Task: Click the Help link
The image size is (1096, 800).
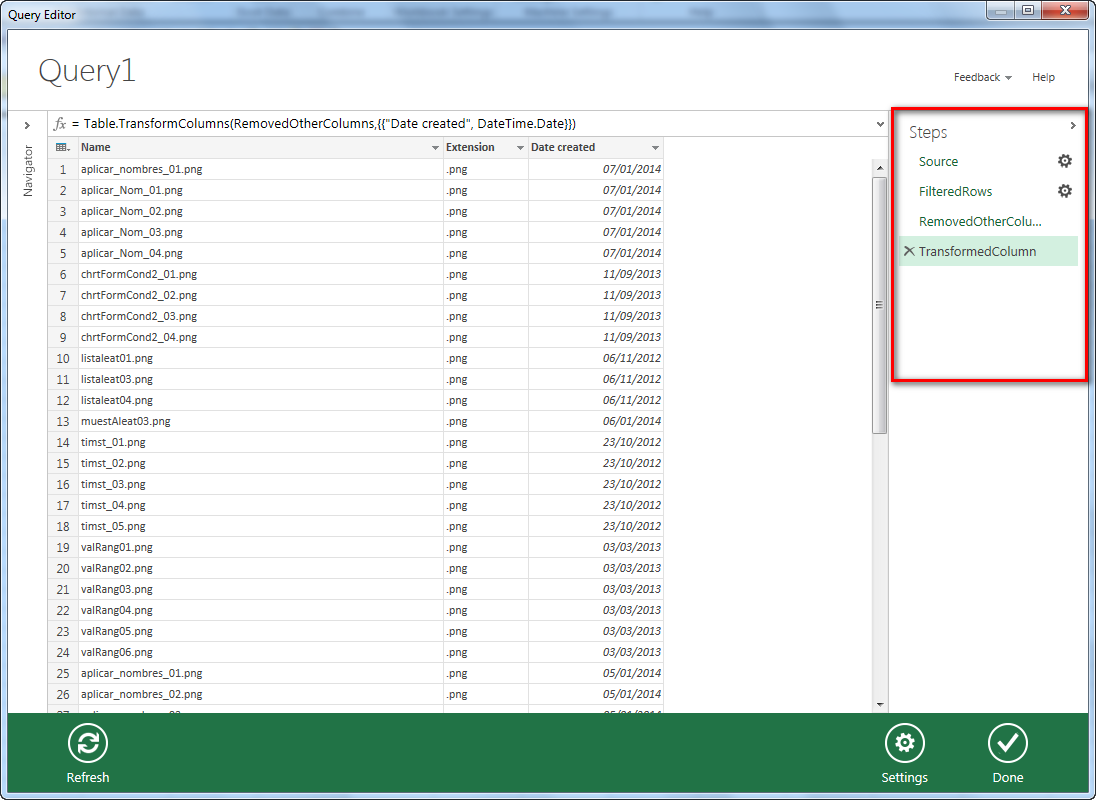Action: 1044,78
